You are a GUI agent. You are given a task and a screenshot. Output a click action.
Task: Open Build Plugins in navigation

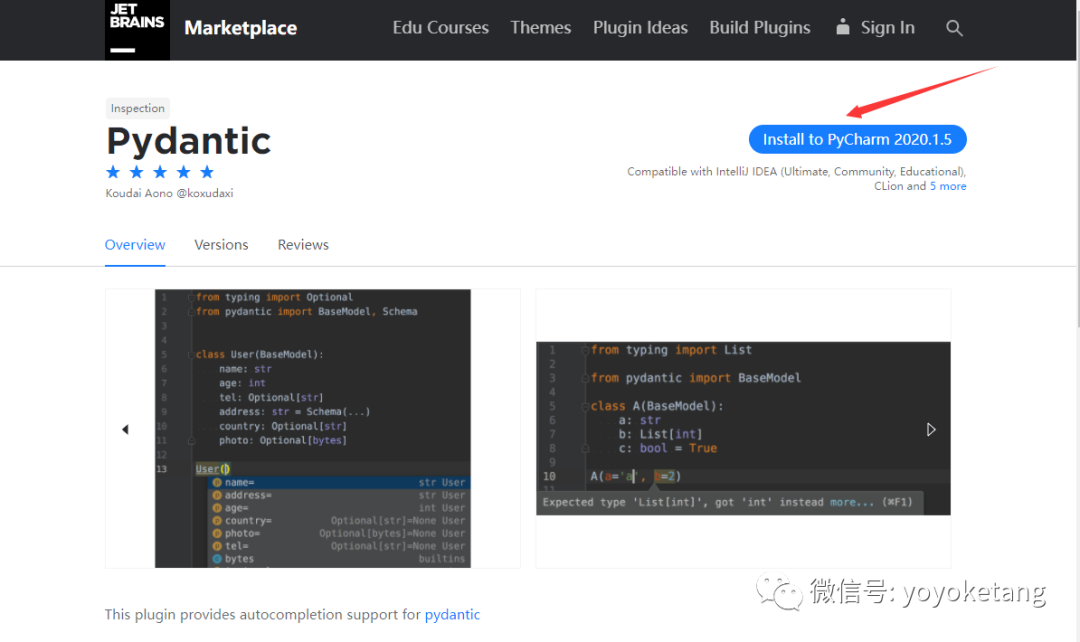[760, 28]
